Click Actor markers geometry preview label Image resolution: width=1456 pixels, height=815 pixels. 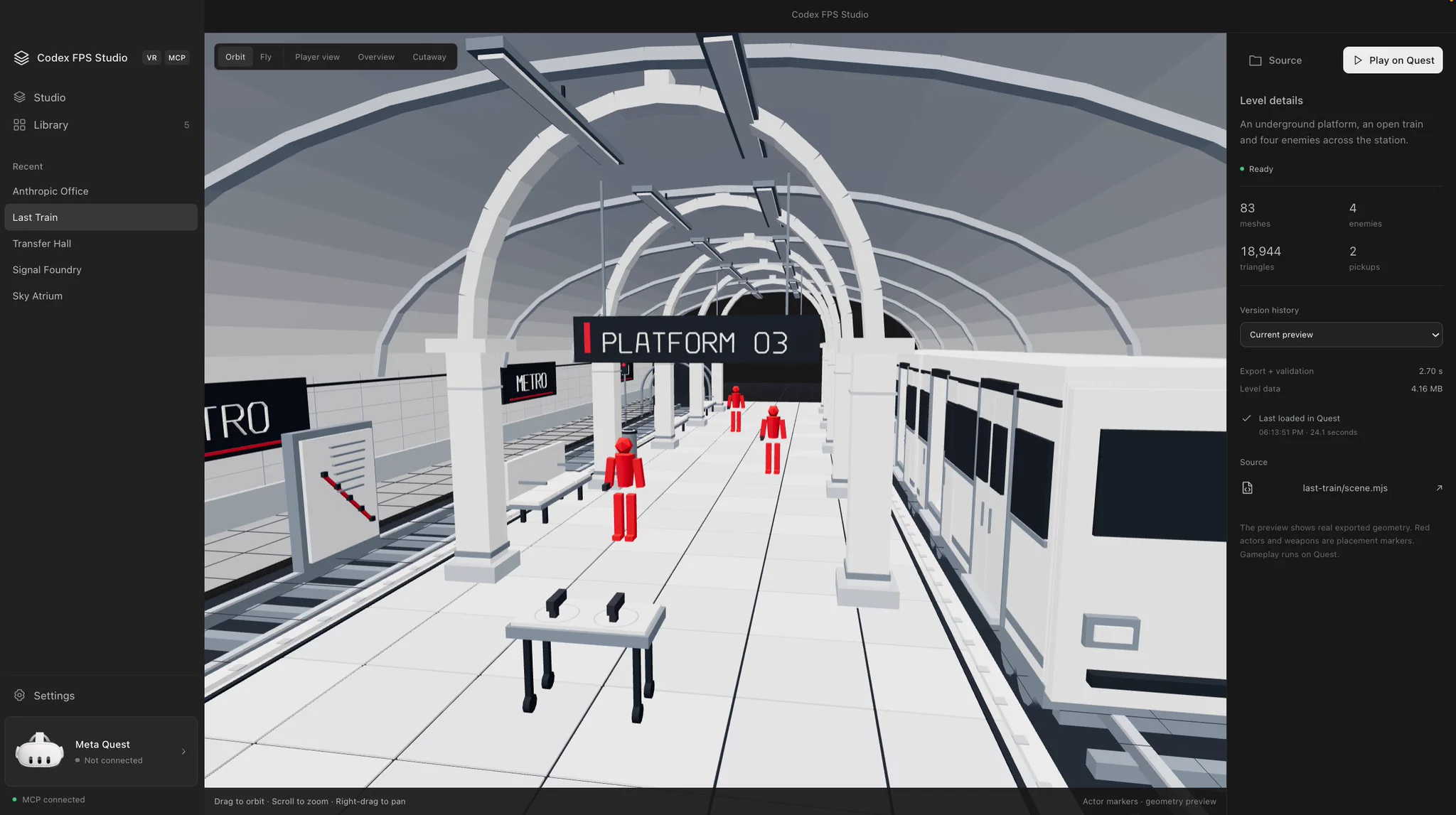pos(1149,801)
